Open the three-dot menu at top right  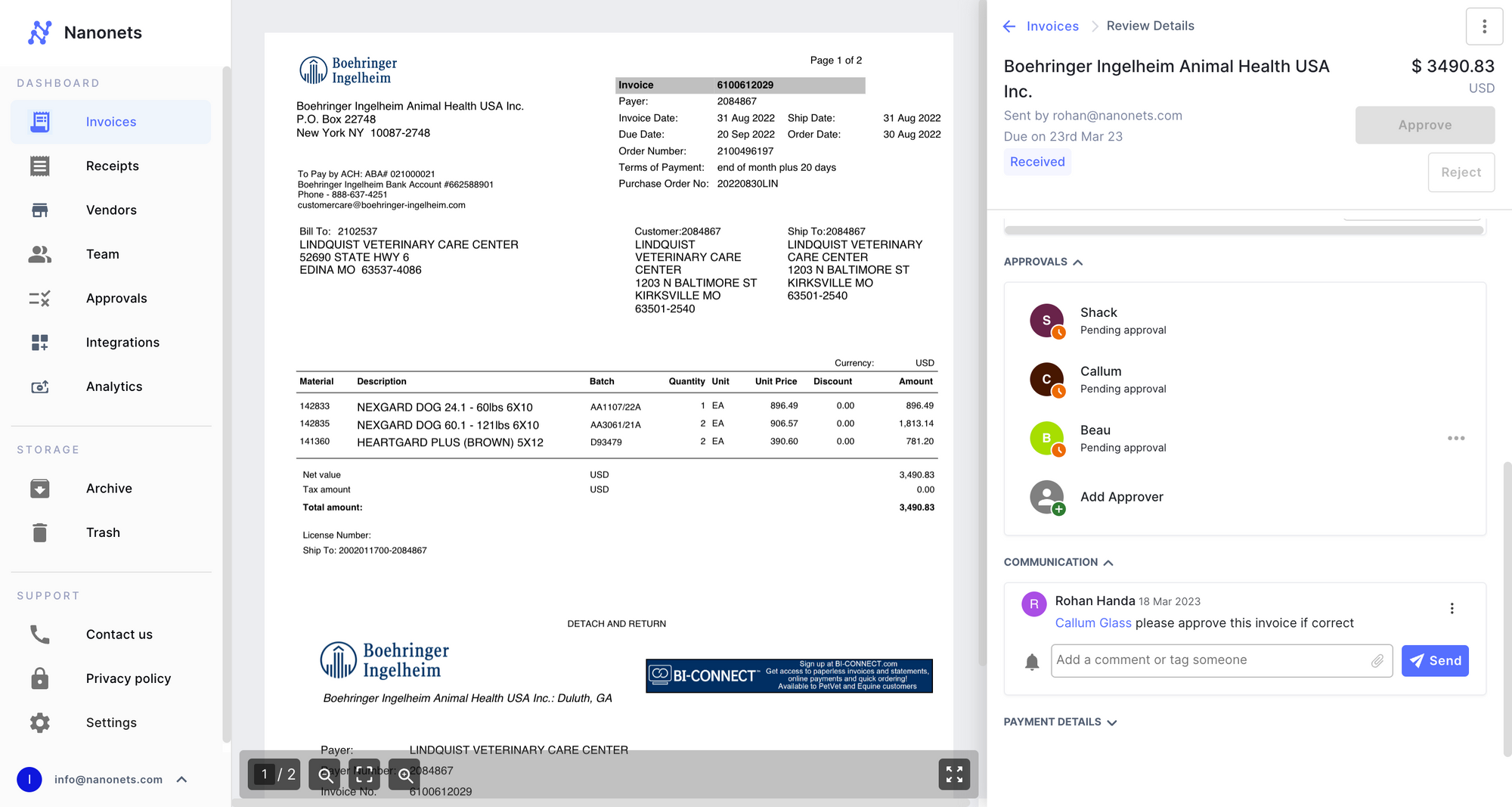pos(1484,26)
